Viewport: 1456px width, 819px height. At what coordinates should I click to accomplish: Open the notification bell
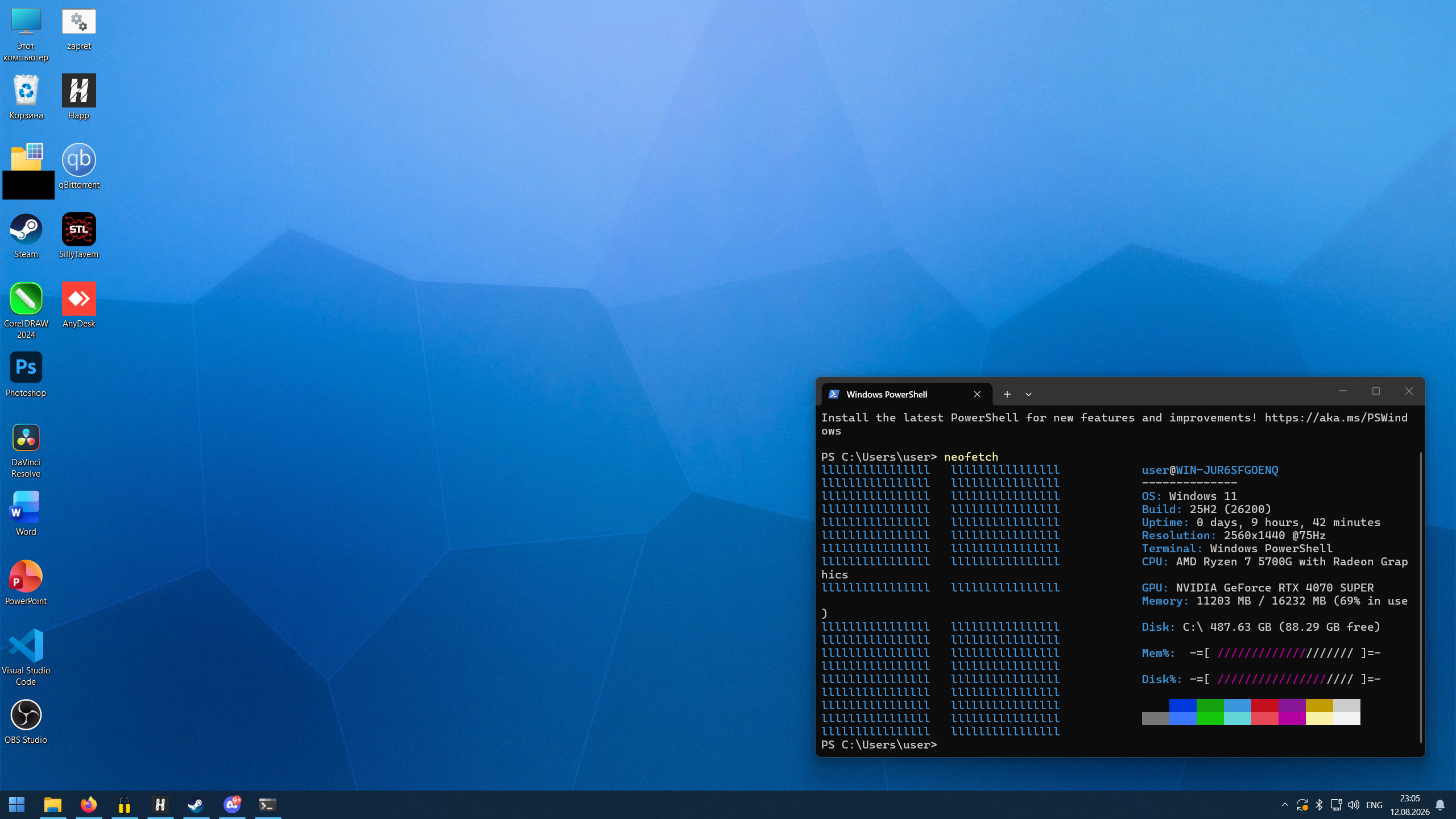pyautogui.click(x=1440, y=805)
